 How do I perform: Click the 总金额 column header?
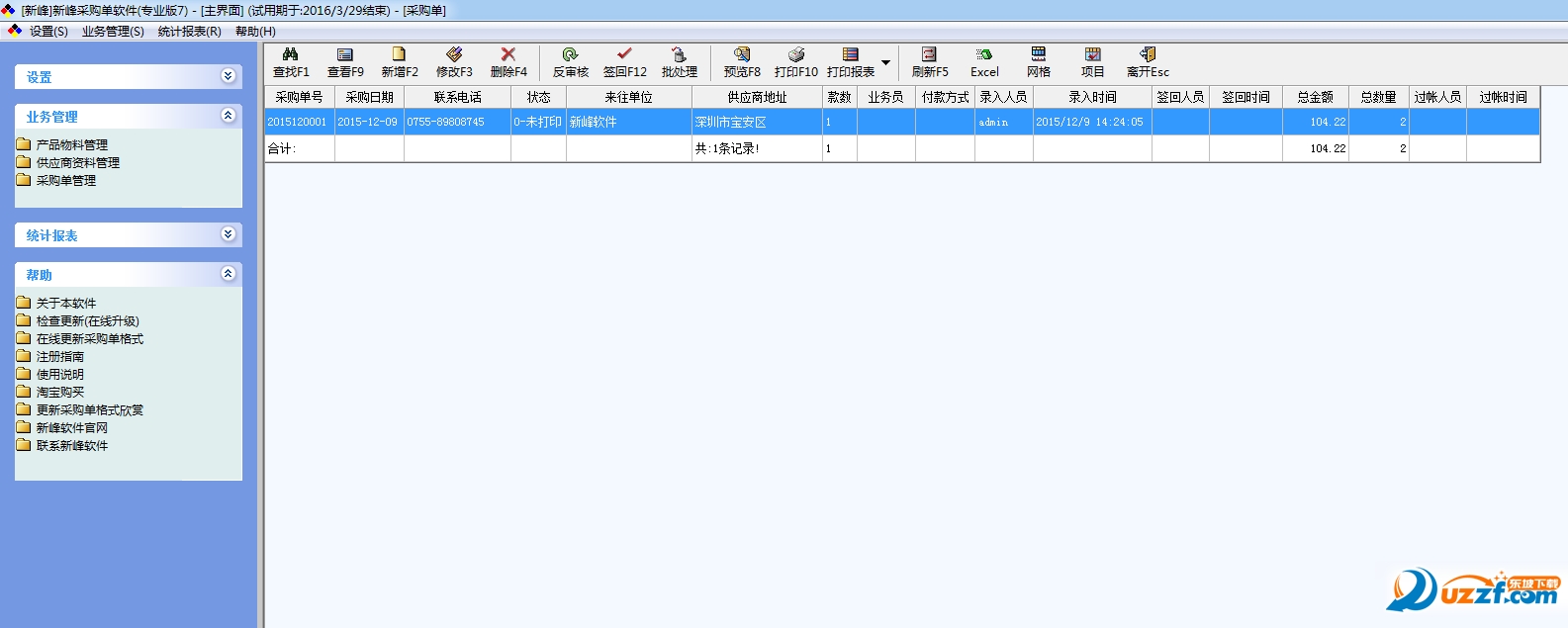point(1316,97)
